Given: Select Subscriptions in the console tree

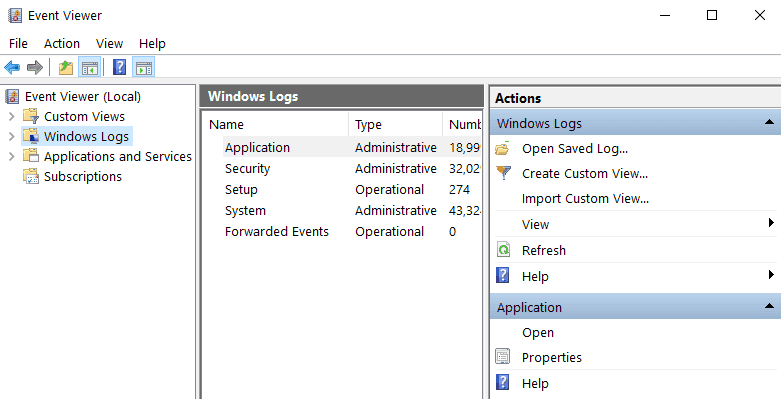Looking at the screenshot, I should [83, 177].
